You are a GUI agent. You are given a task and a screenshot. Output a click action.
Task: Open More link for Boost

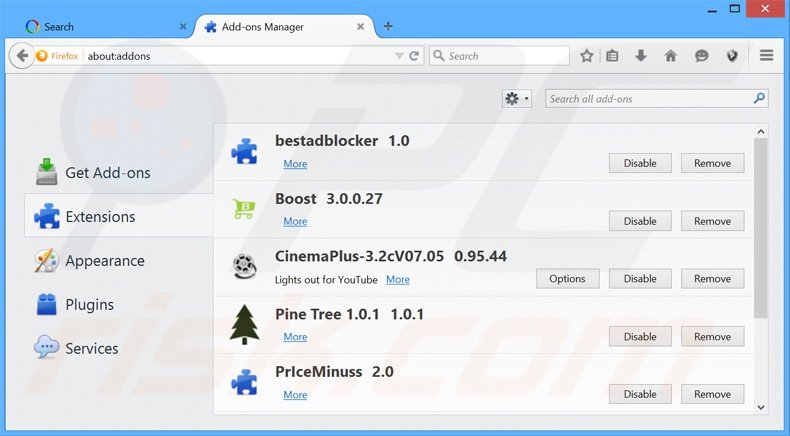click(x=295, y=221)
